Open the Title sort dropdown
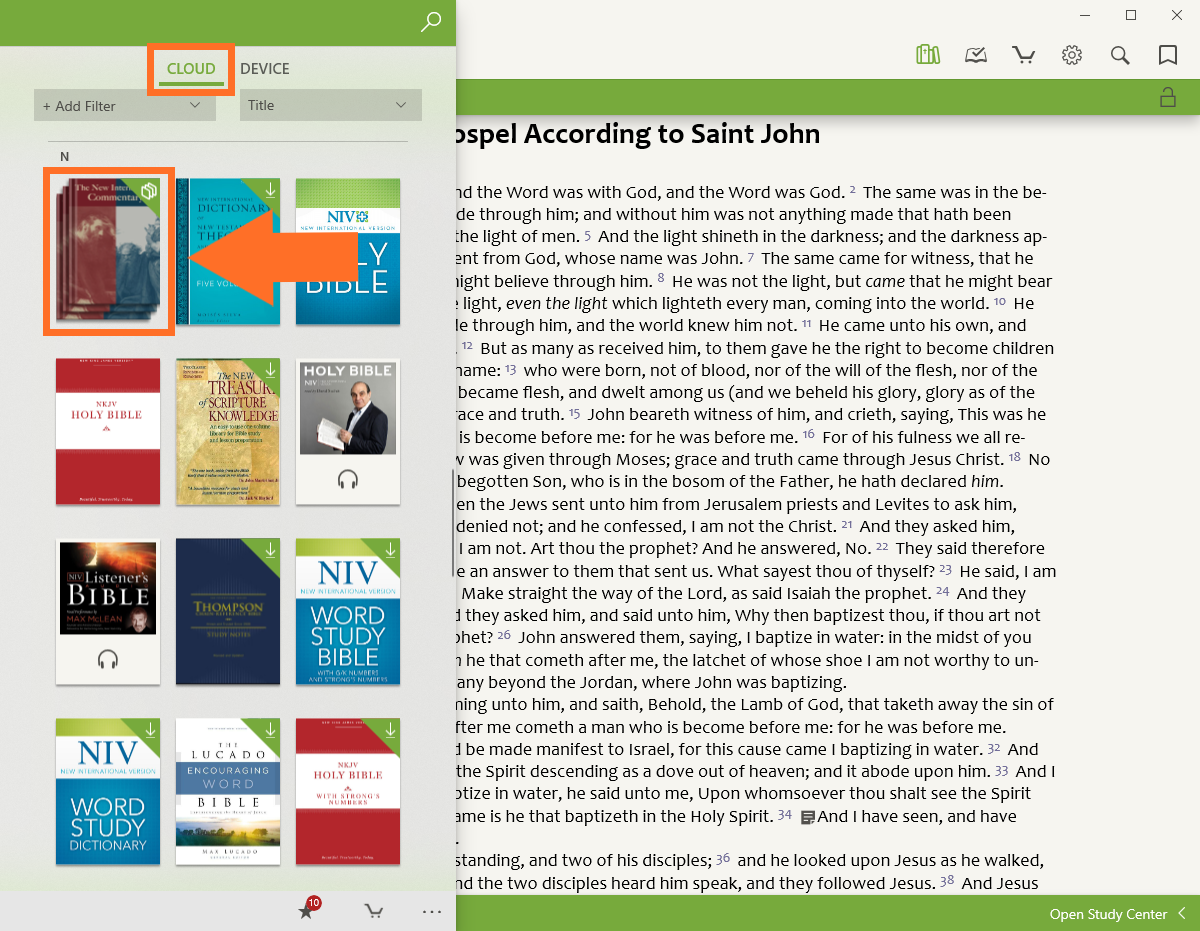The height and width of the screenshot is (931, 1200). [x=330, y=105]
